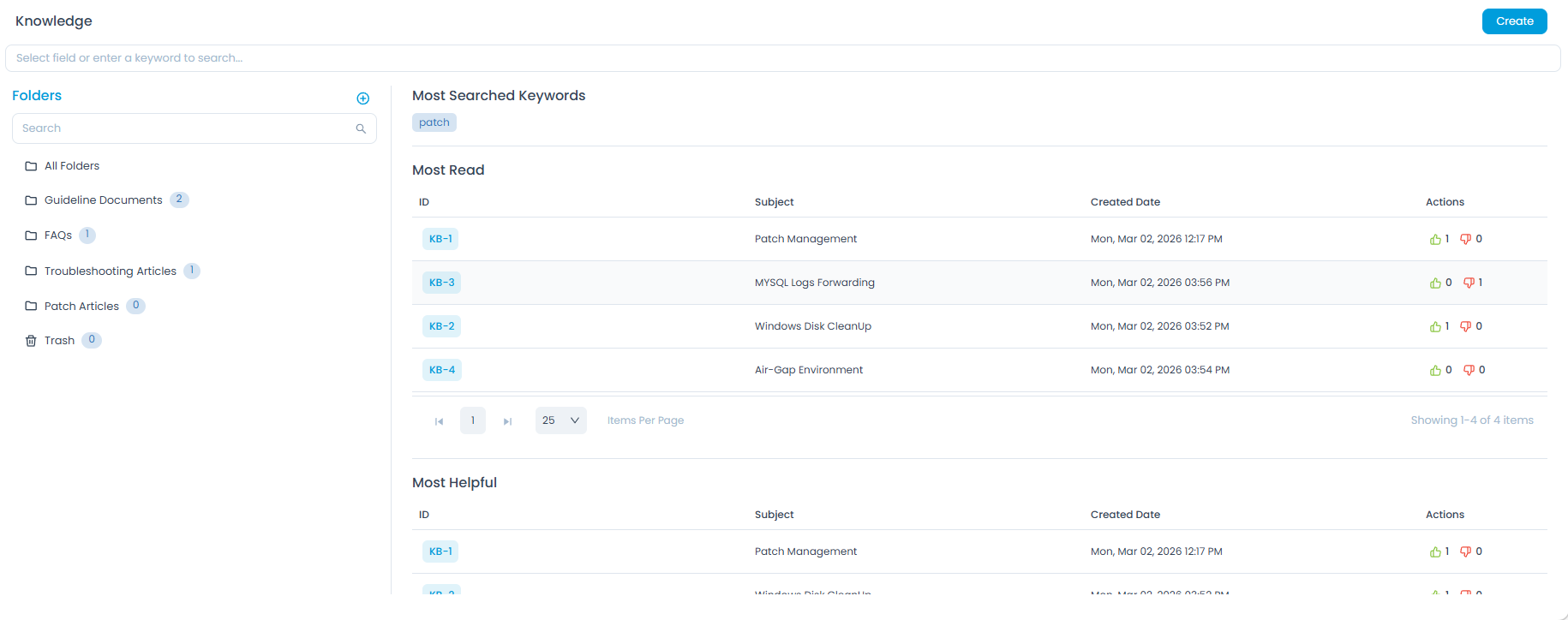Open the items per page dropdown

point(560,420)
